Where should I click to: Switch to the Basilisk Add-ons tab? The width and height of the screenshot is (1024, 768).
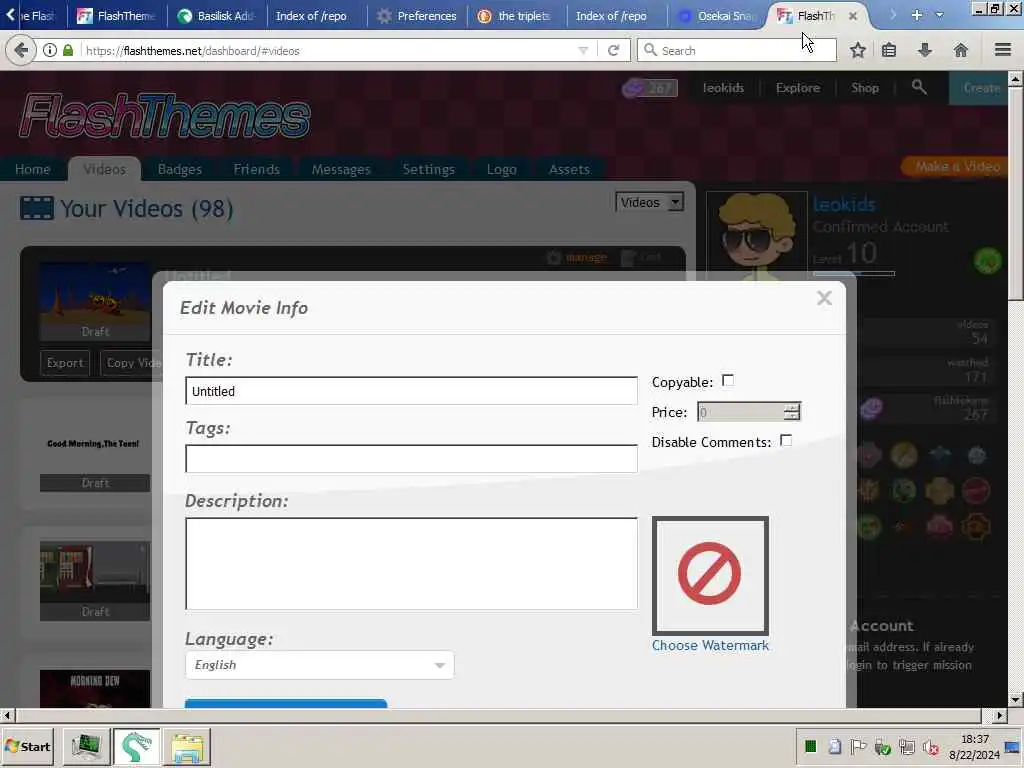tap(216, 16)
